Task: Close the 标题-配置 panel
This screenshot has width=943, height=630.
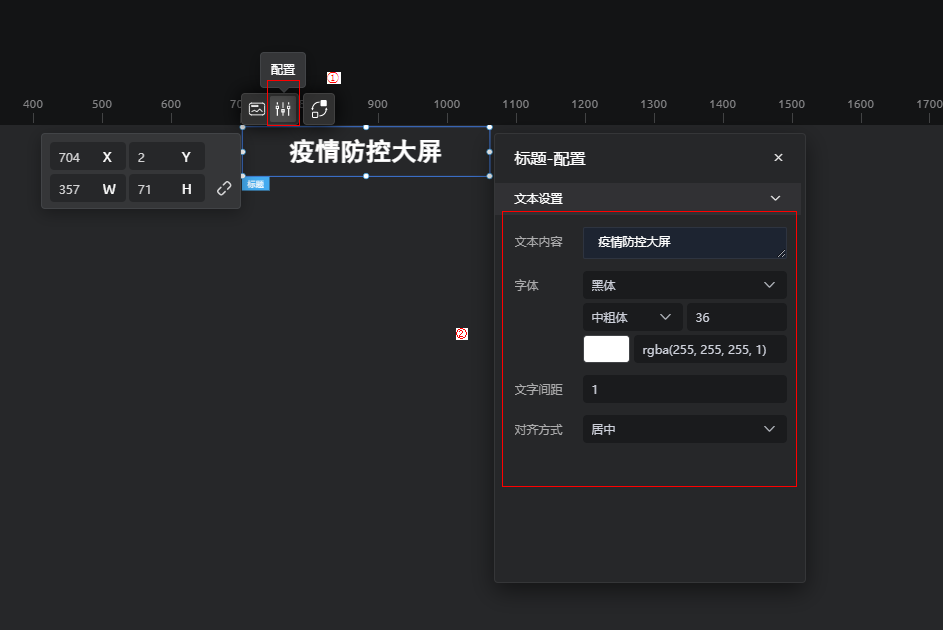Action: (x=778, y=158)
